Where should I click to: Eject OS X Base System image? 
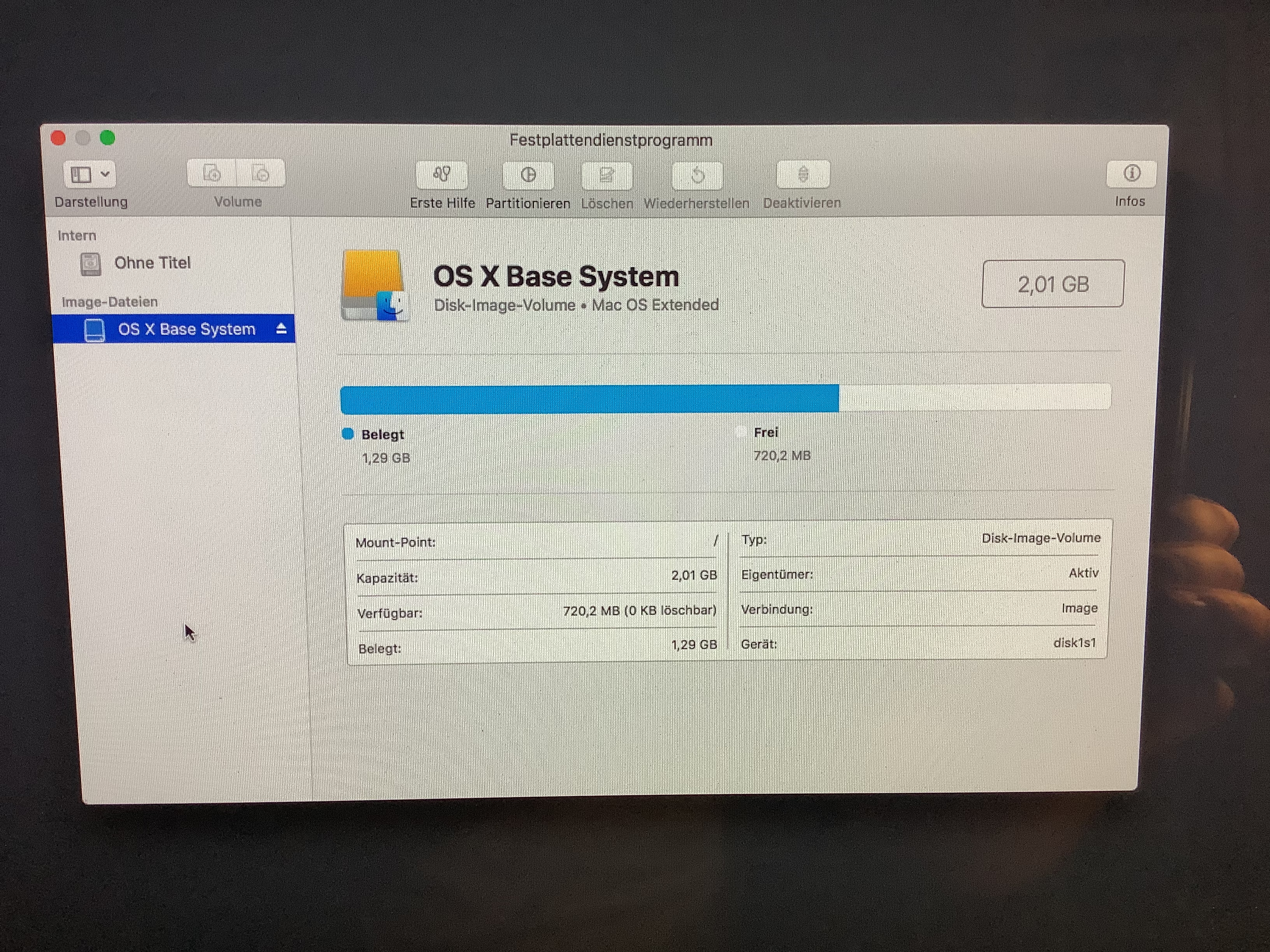pos(281,328)
